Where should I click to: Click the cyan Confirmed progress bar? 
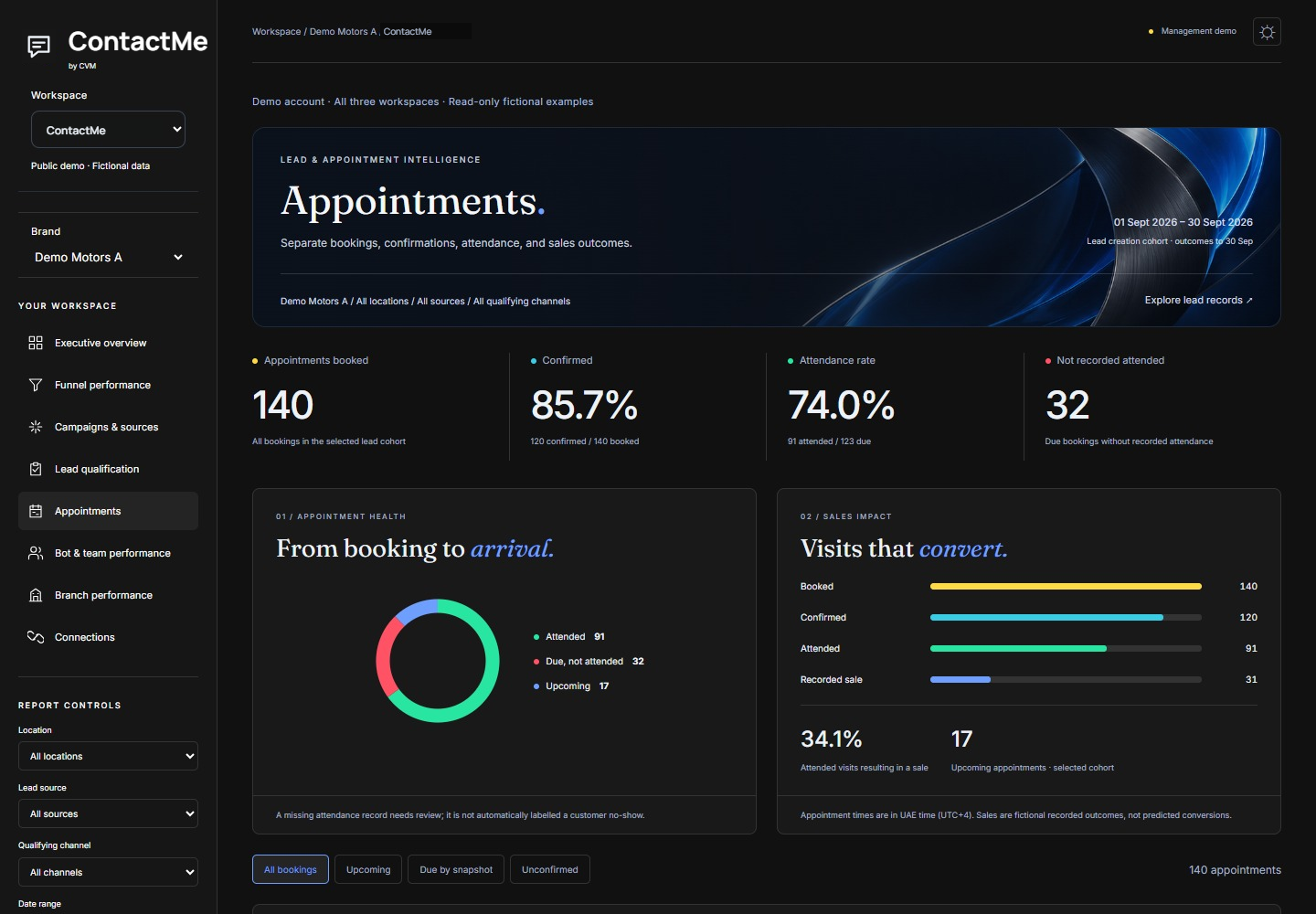click(1046, 617)
